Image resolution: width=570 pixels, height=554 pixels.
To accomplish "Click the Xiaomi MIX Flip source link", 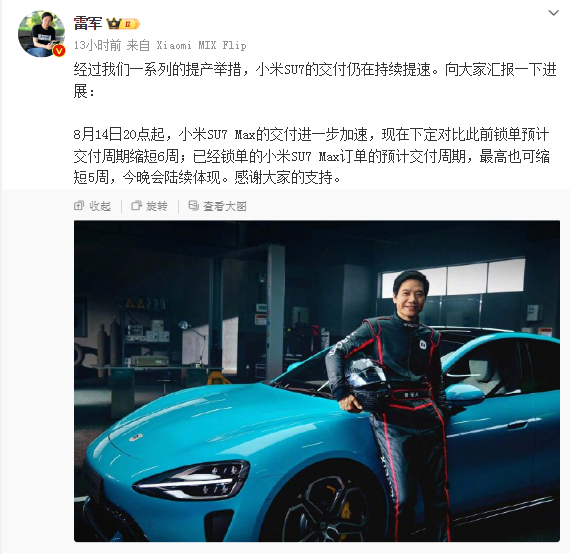I will click(x=201, y=45).
